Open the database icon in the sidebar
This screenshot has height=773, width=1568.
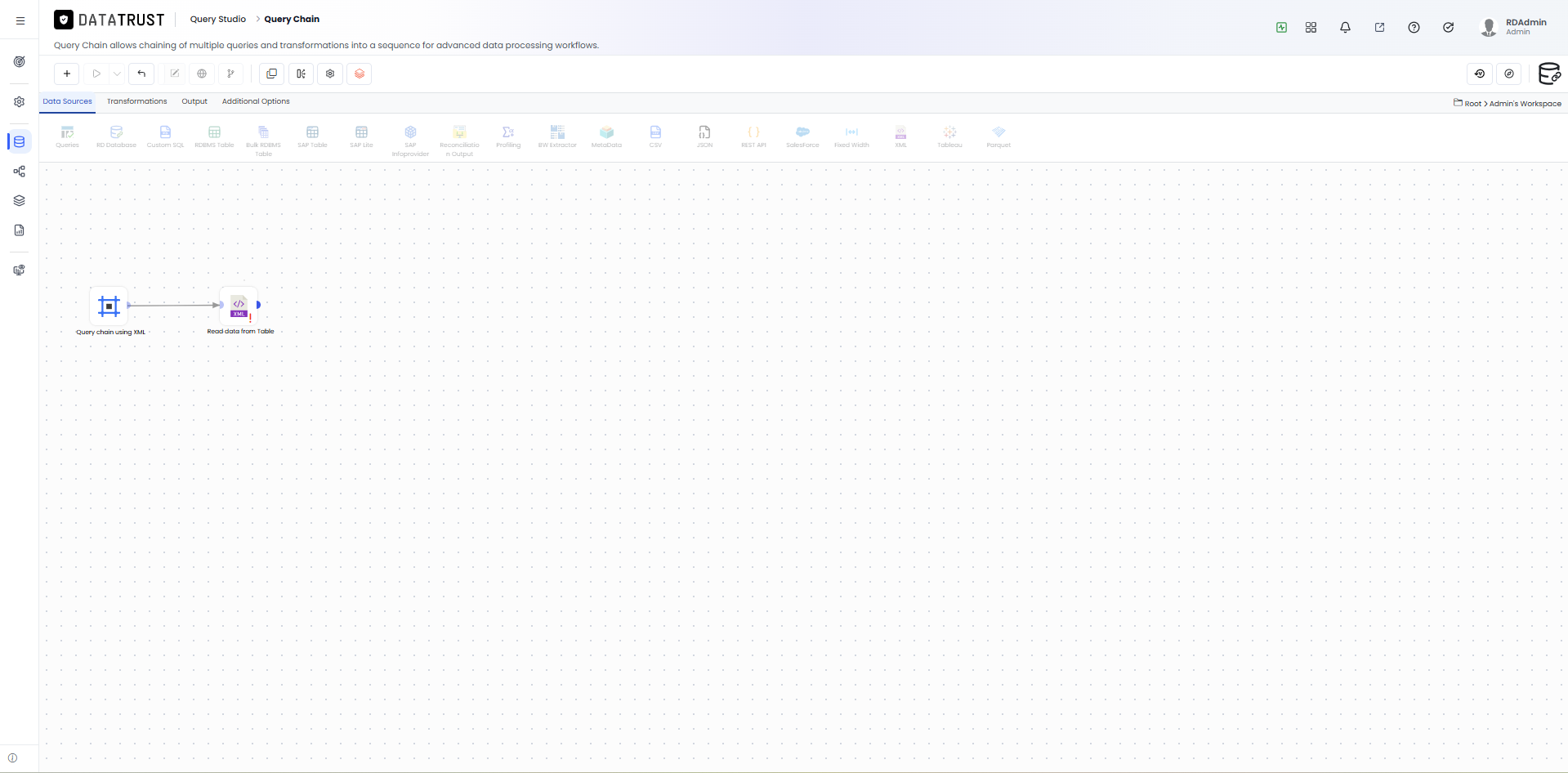pyautogui.click(x=20, y=141)
